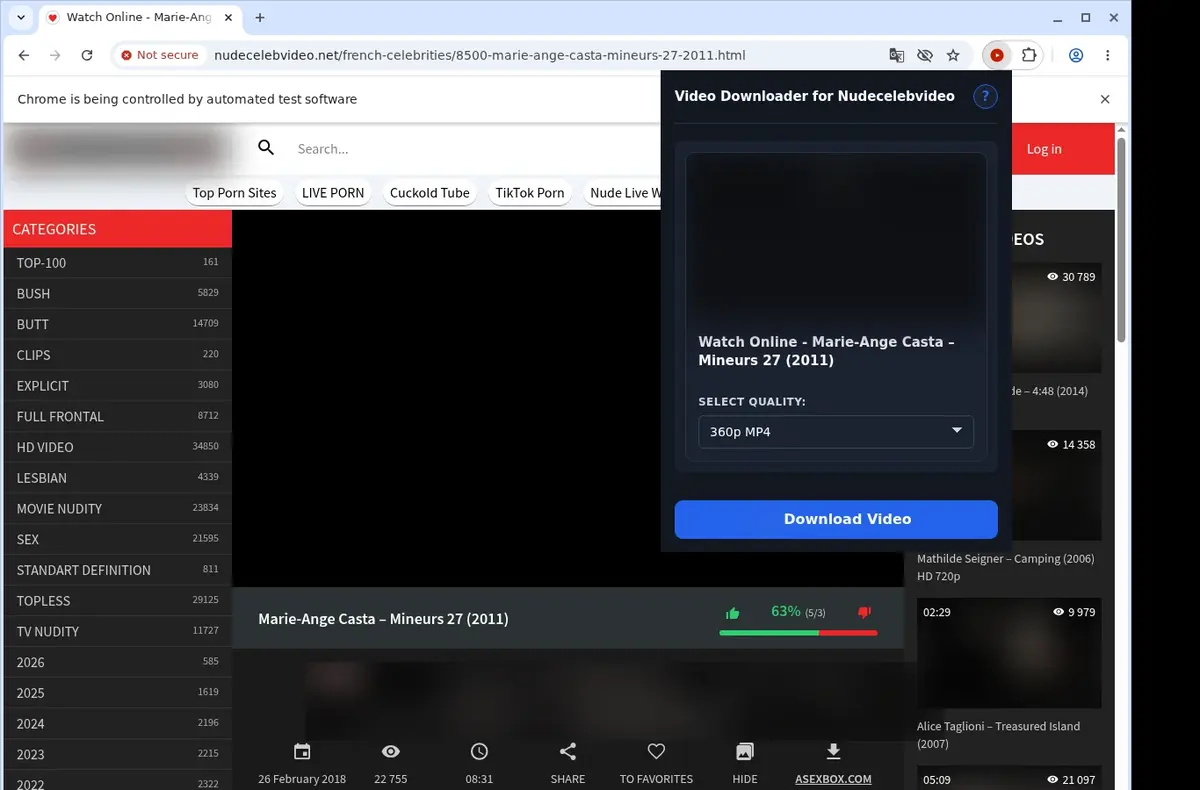Open the thumbnail with 30 789 views
Viewport: 1200px width, 790px height.
point(1056,318)
